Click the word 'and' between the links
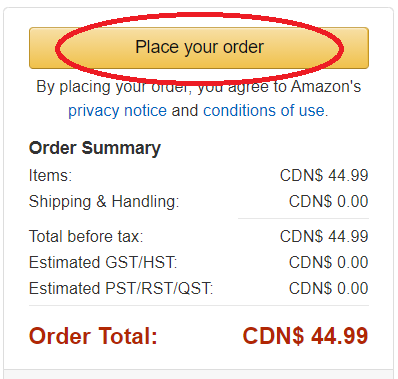The image size is (398, 379). pyautogui.click(x=185, y=111)
